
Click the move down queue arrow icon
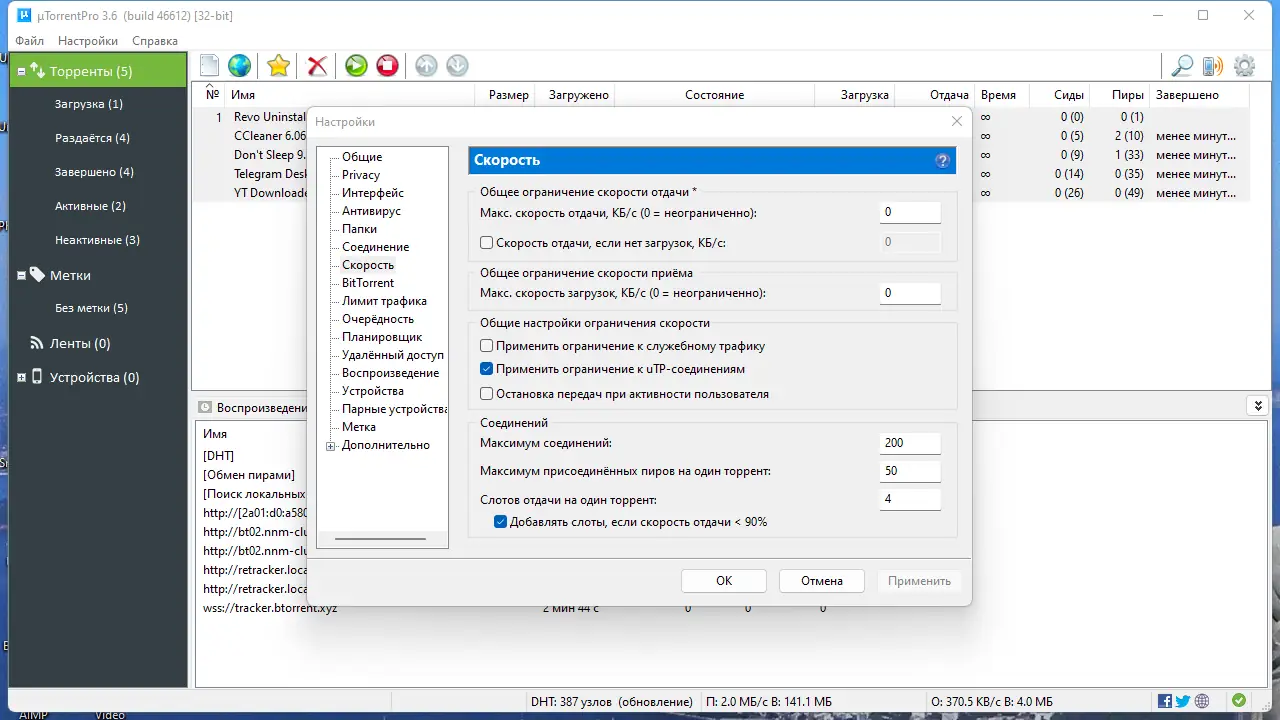(457, 66)
